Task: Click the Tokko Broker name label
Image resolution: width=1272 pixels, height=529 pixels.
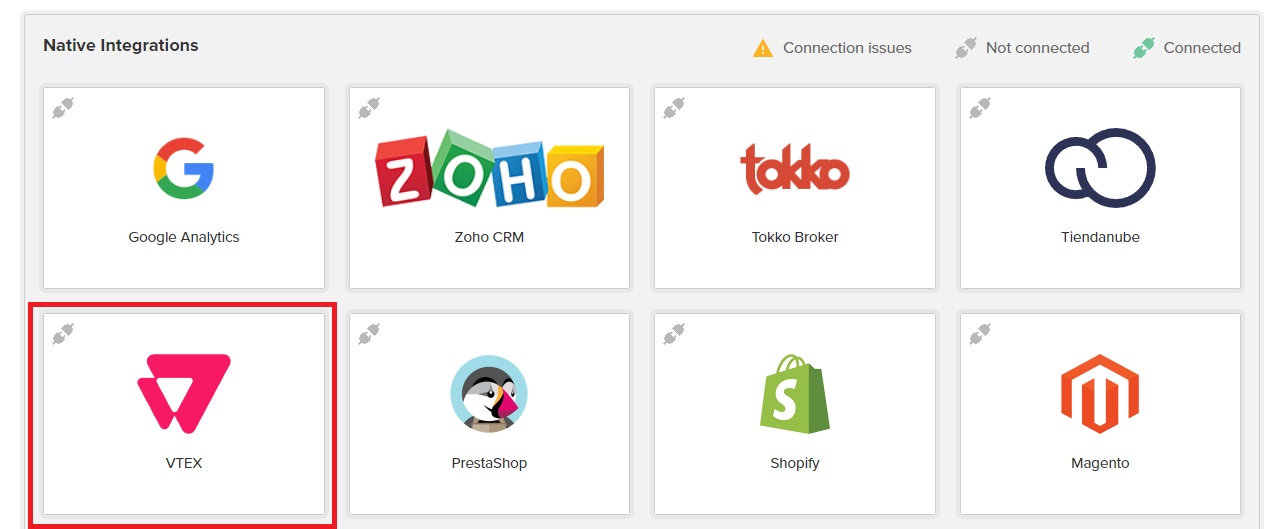Action: pos(795,237)
